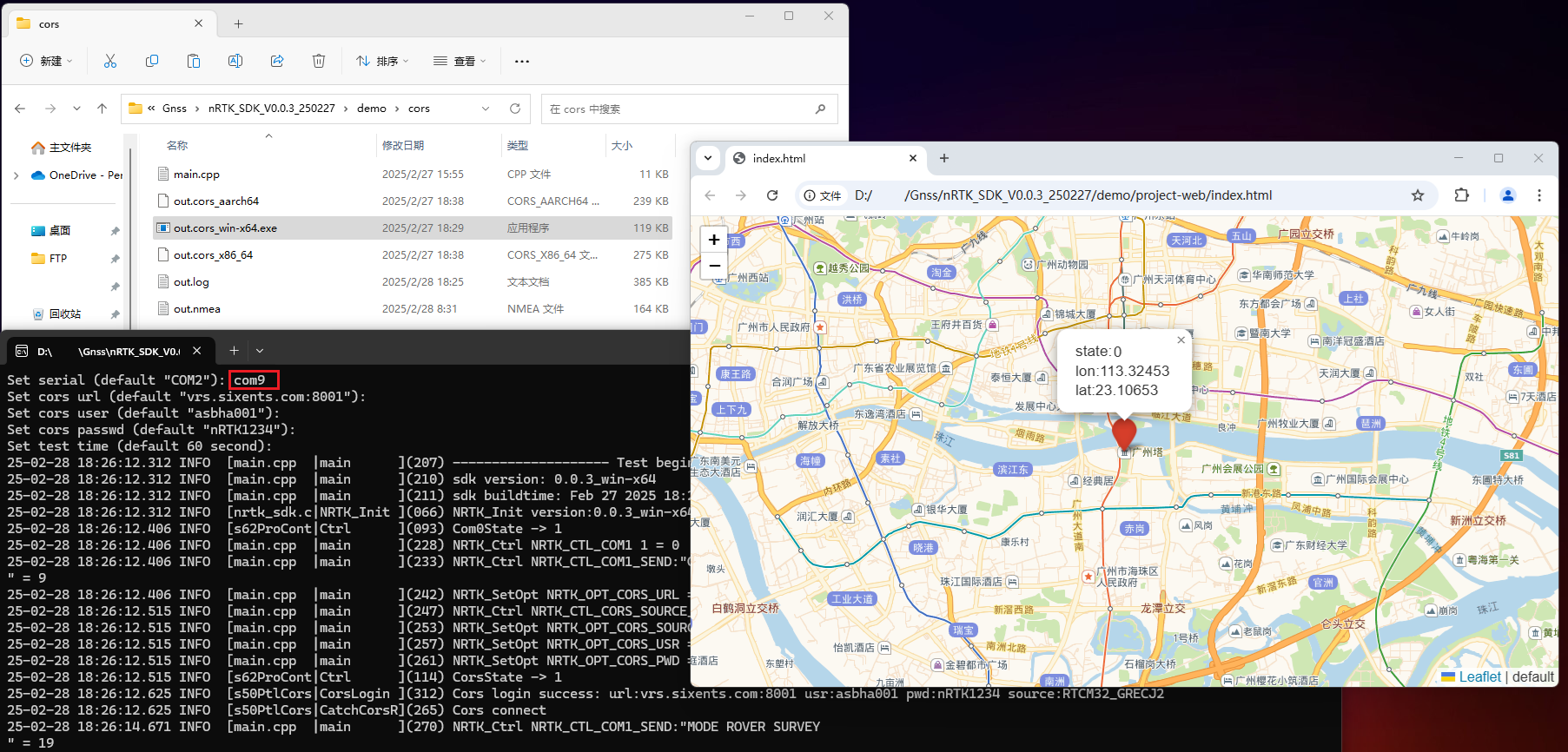Open the browser Extensions puzzle icon
Viewport: 1568px width, 752px height.
[1461, 195]
